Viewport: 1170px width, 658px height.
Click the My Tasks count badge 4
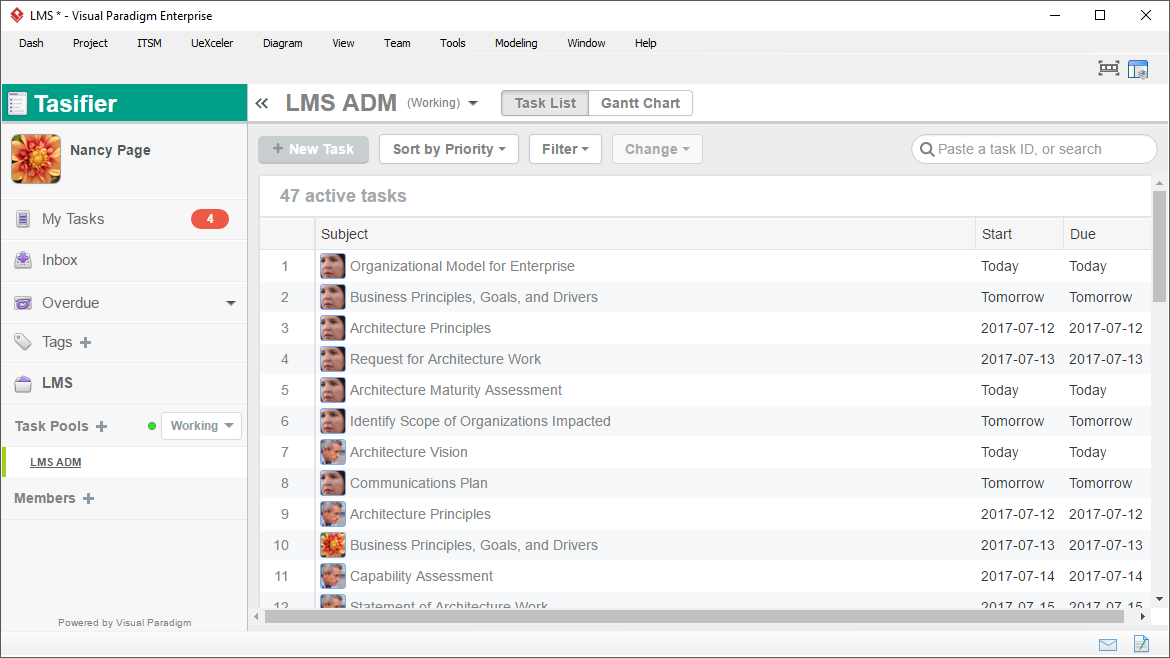tap(210, 219)
